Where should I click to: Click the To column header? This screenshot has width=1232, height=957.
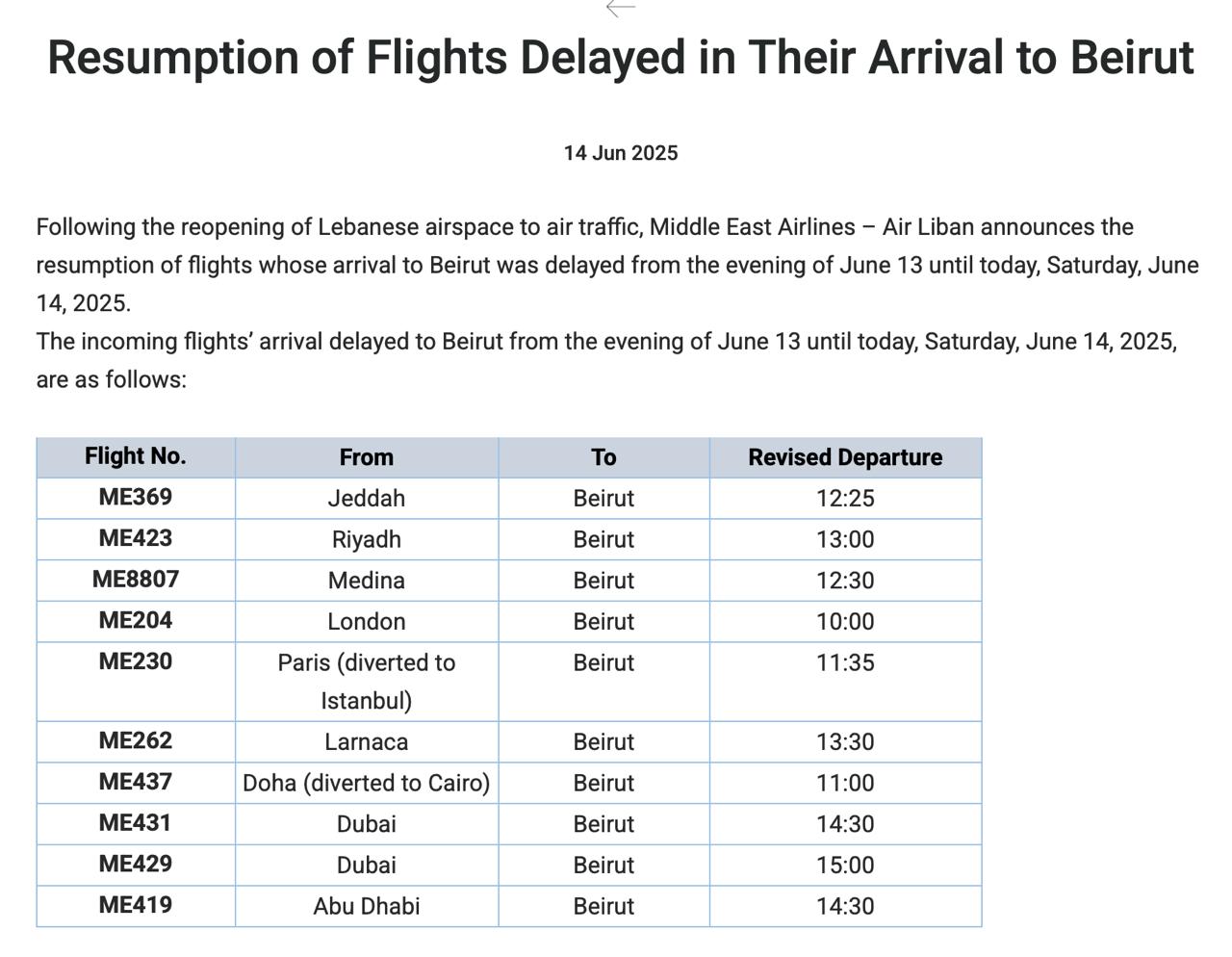click(x=603, y=457)
